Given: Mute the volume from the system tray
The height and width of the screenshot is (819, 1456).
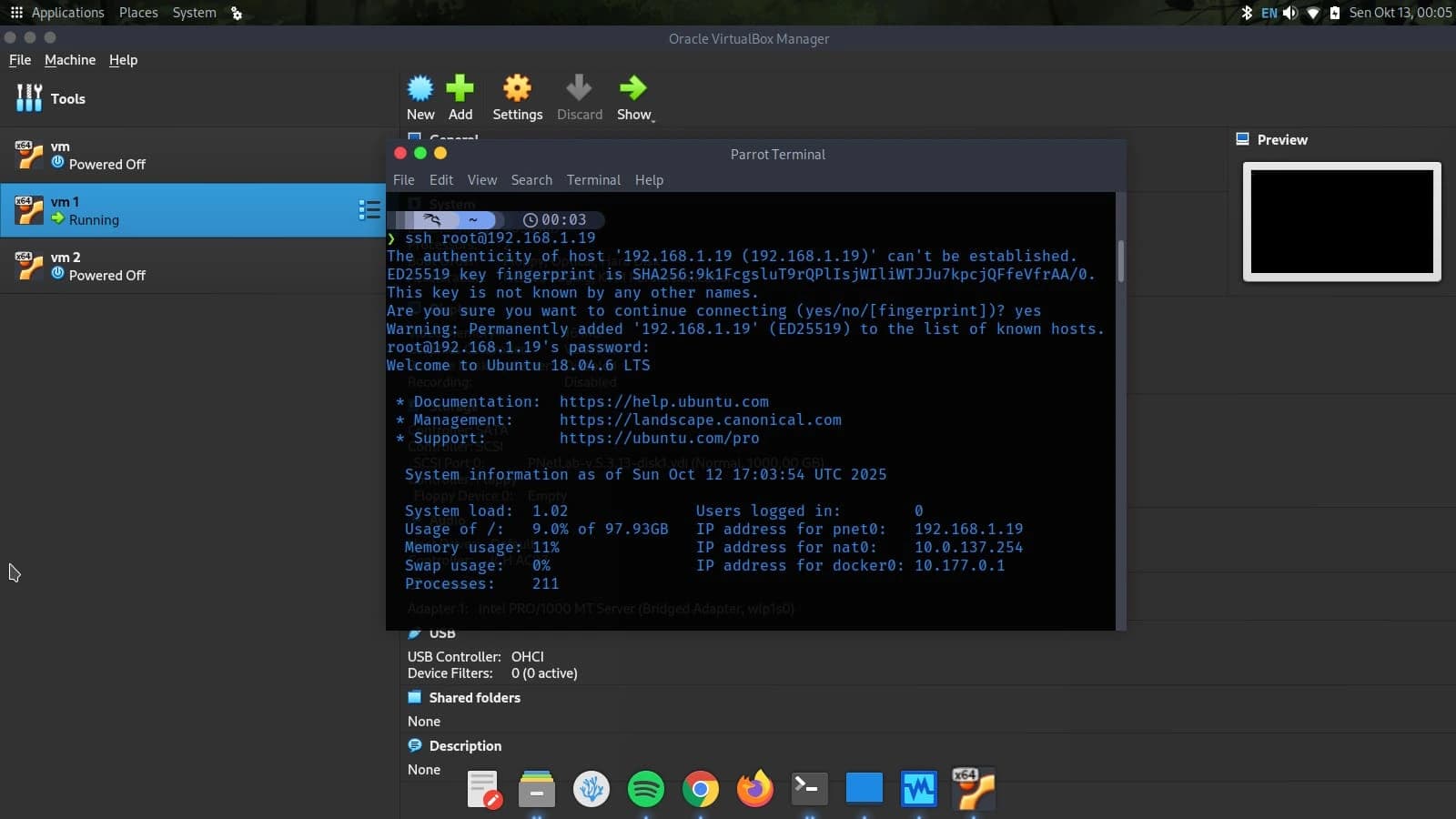Looking at the screenshot, I should coord(1291,13).
